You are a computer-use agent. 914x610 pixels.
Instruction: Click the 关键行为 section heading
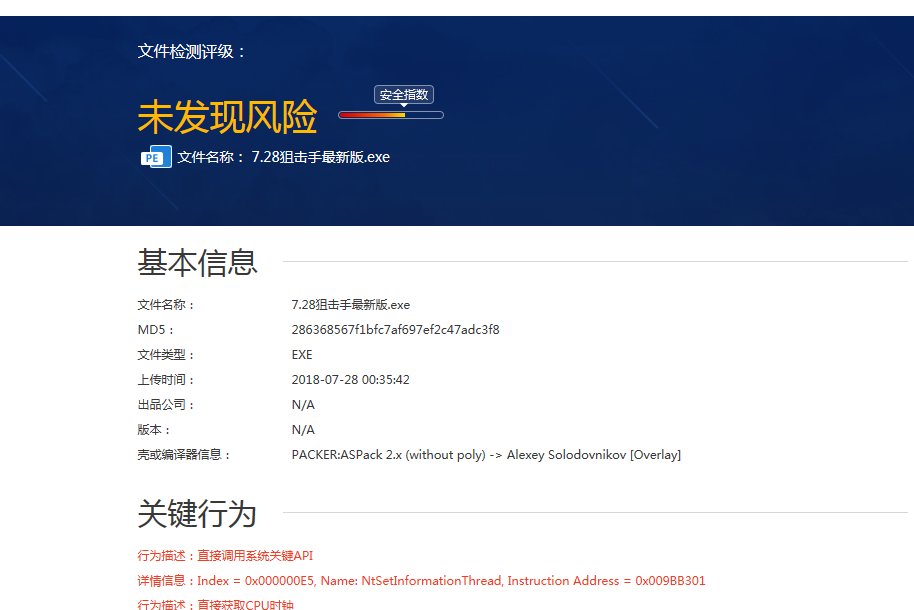(x=198, y=514)
